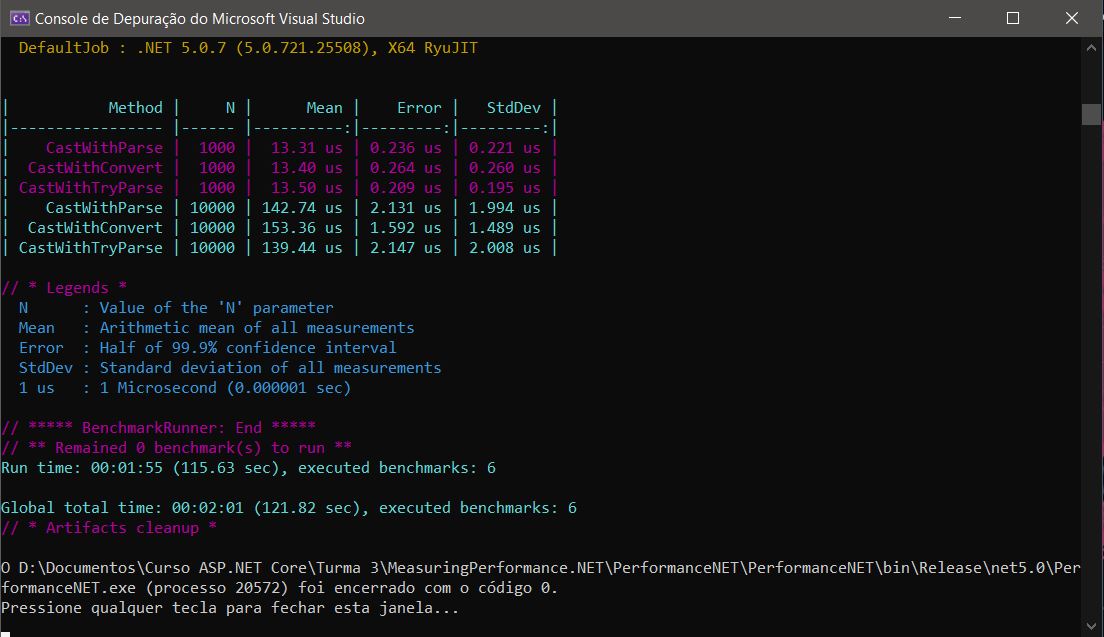Screen dimensions: 1104x637
Task: Click the error value '0.264 us'
Action: (x=406, y=168)
